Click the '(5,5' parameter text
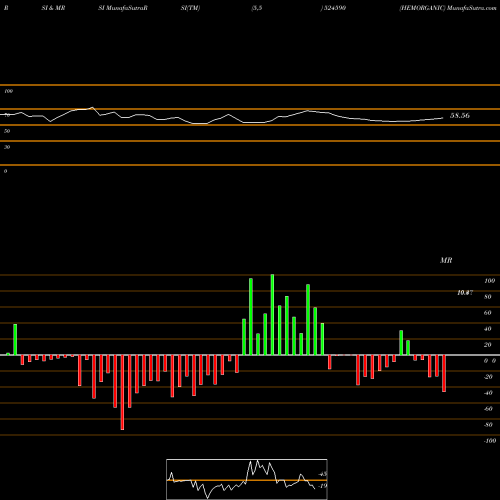This screenshot has height=500, width=500. [x=257, y=8]
